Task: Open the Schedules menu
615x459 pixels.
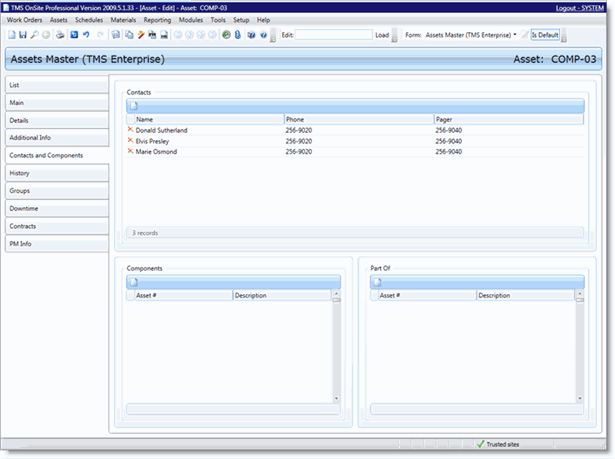Action: tap(89, 20)
